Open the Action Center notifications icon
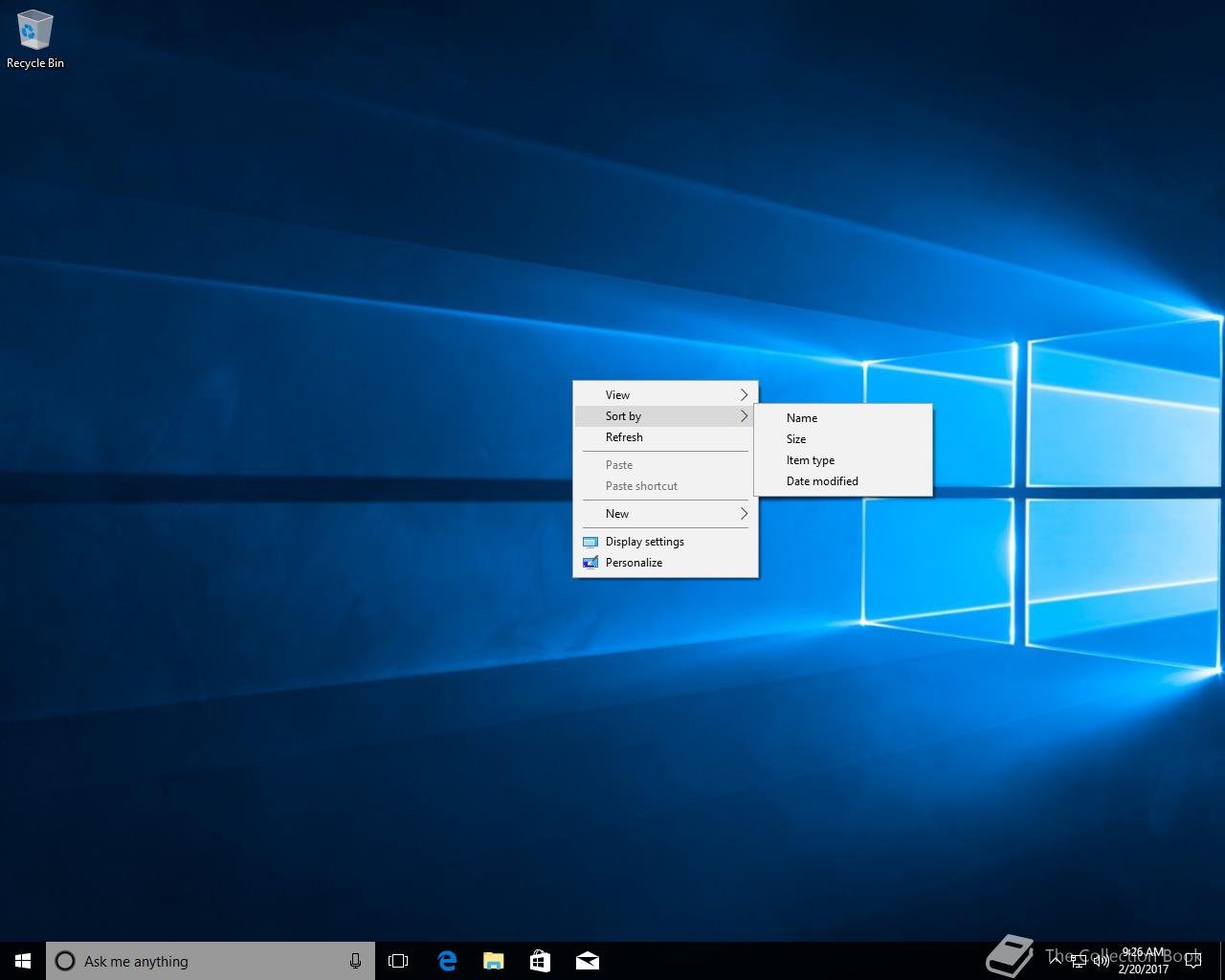1225x980 pixels. point(1192,961)
